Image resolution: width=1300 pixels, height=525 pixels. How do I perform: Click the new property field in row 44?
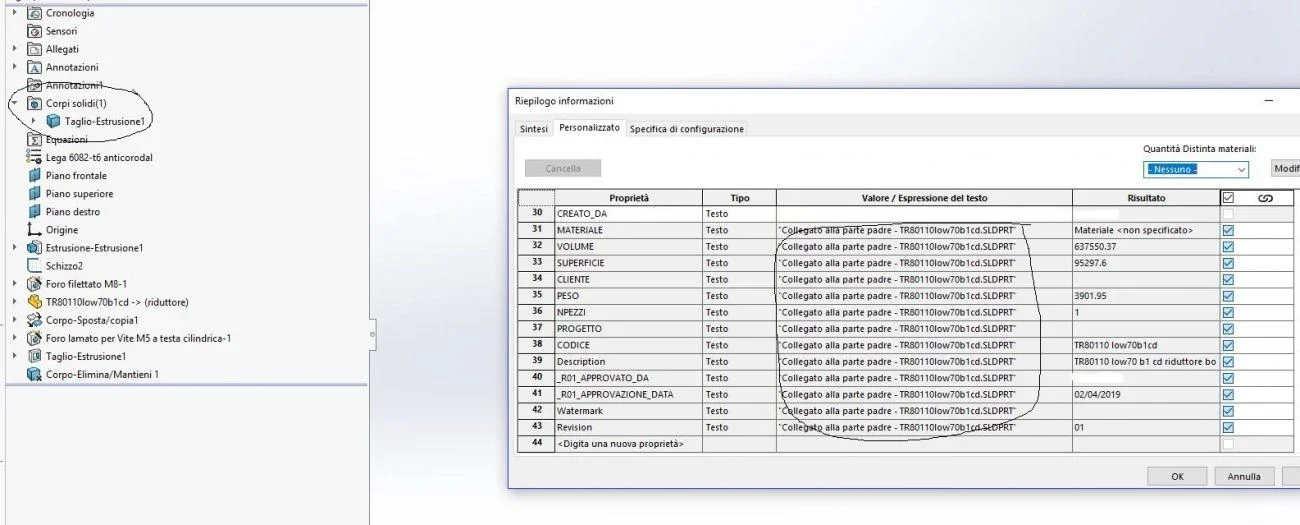[628, 443]
